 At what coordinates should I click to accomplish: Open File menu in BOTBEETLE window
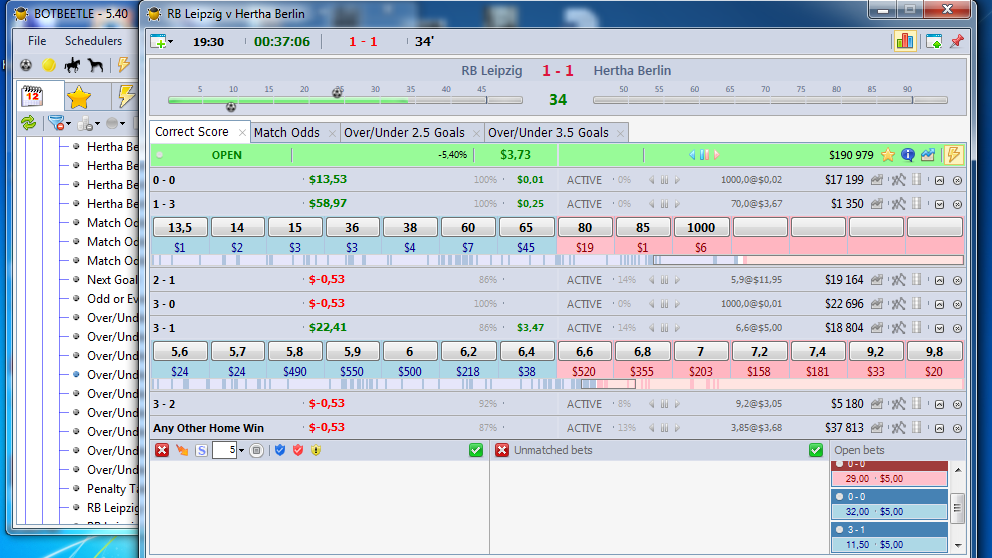[37, 40]
